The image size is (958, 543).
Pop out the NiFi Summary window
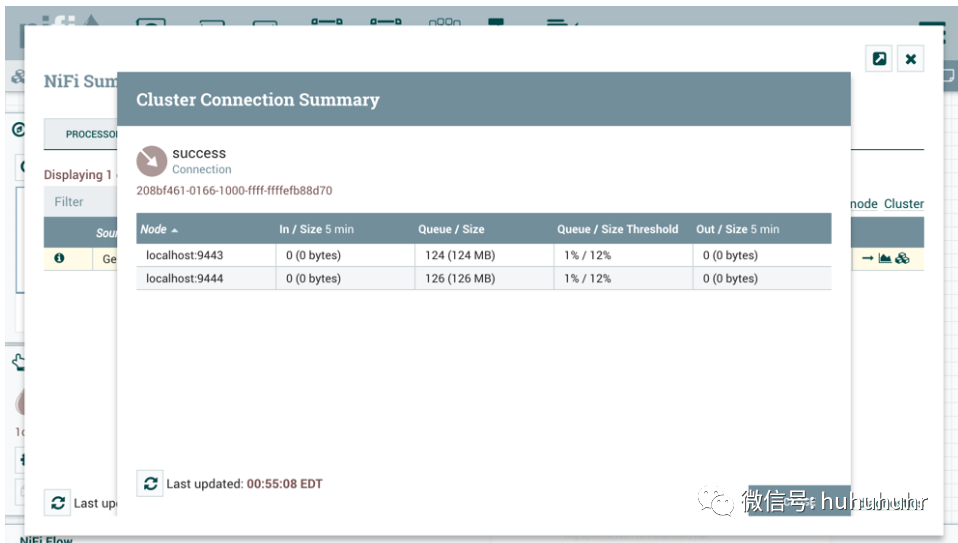(879, 59)
